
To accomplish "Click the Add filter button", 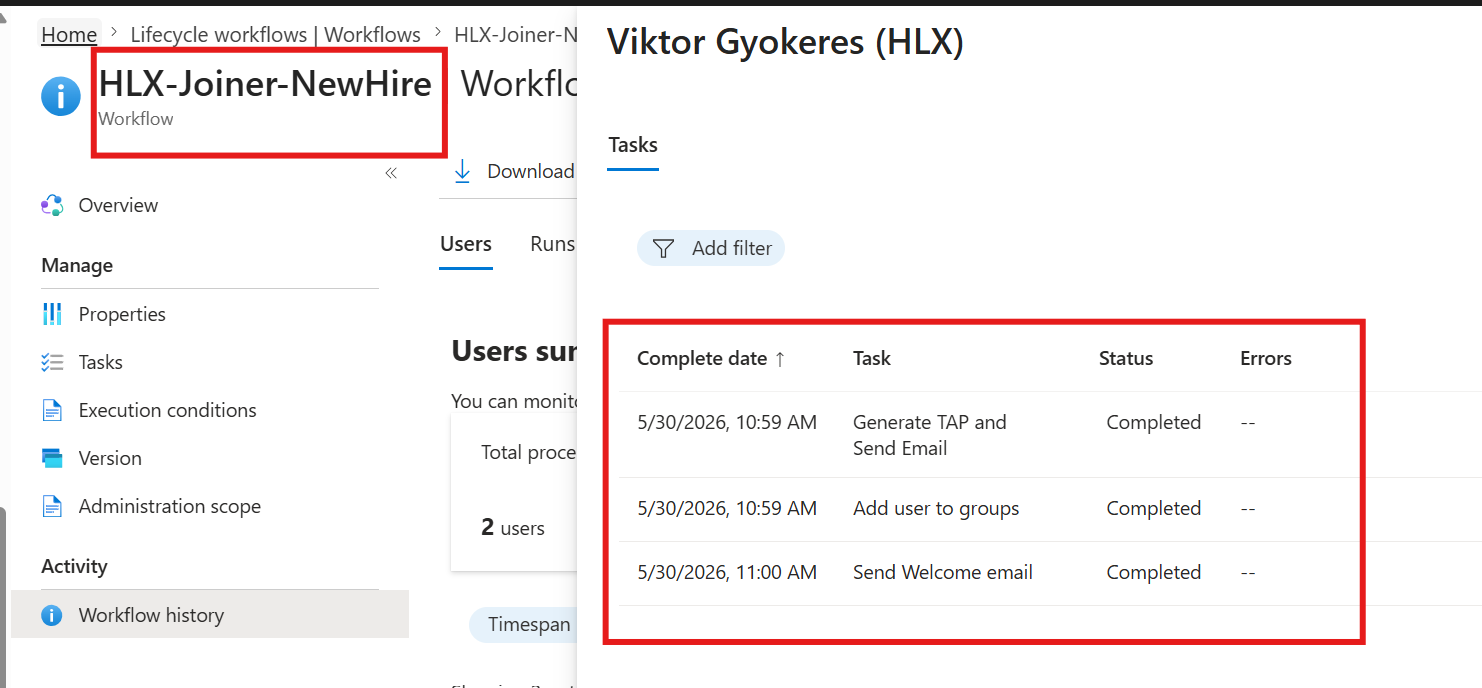I will 711,248.
